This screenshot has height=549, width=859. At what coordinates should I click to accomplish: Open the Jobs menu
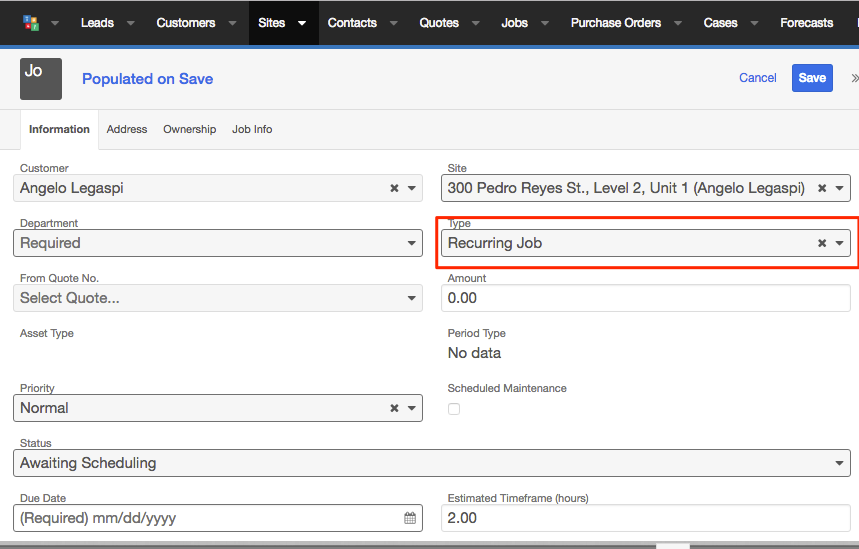[514, 22]
